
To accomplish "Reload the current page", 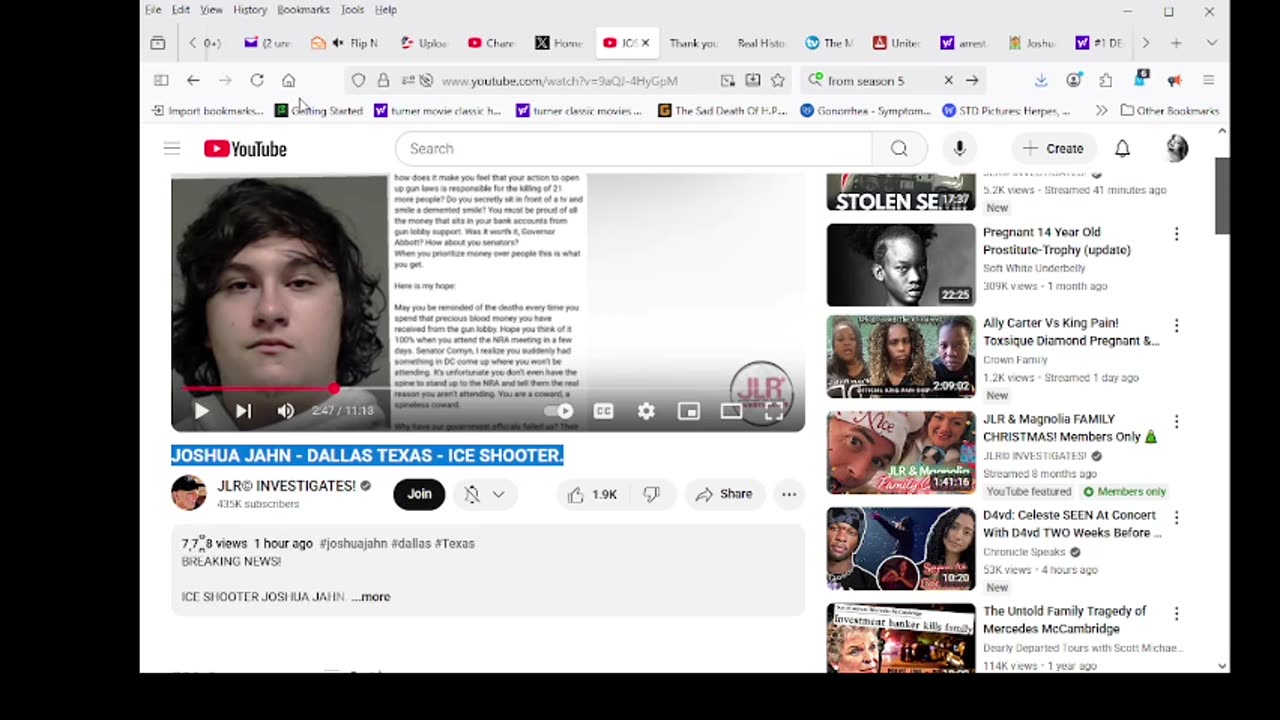I will pos(257,80).
